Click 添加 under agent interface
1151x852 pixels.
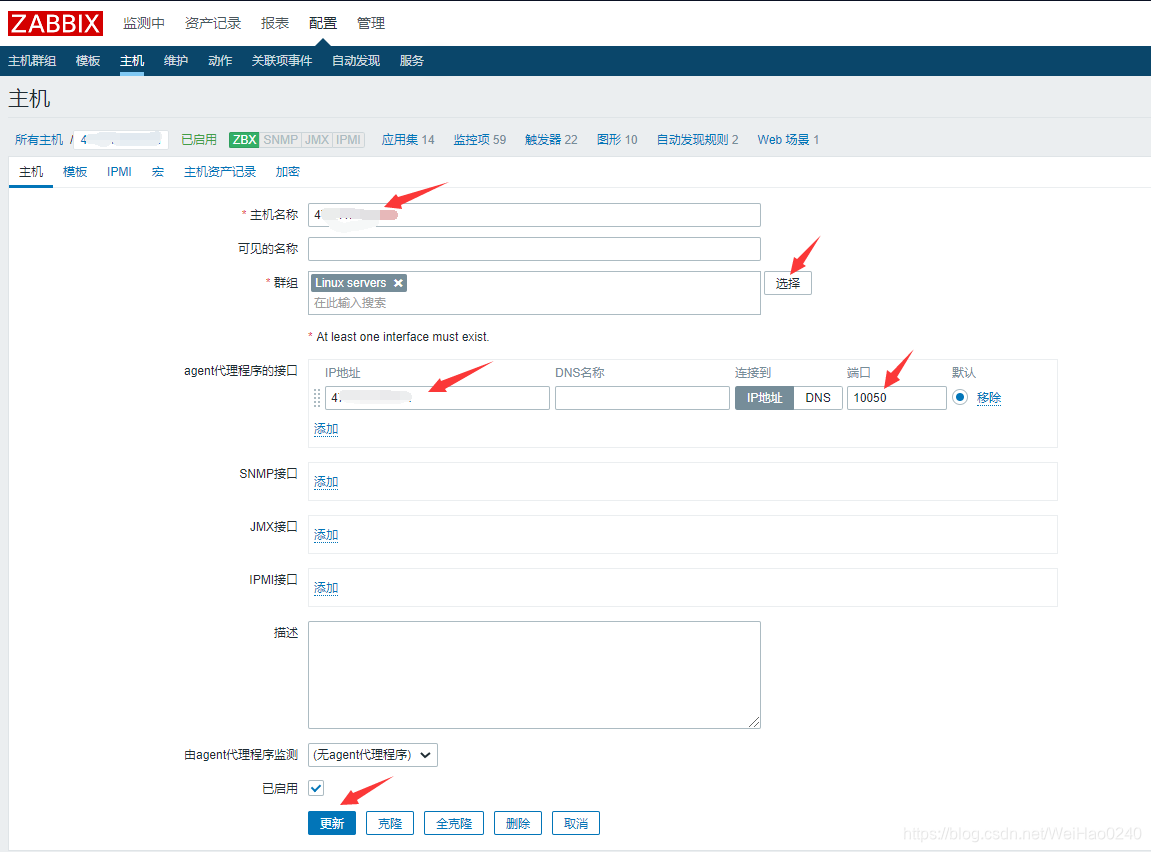coord(326,429)
